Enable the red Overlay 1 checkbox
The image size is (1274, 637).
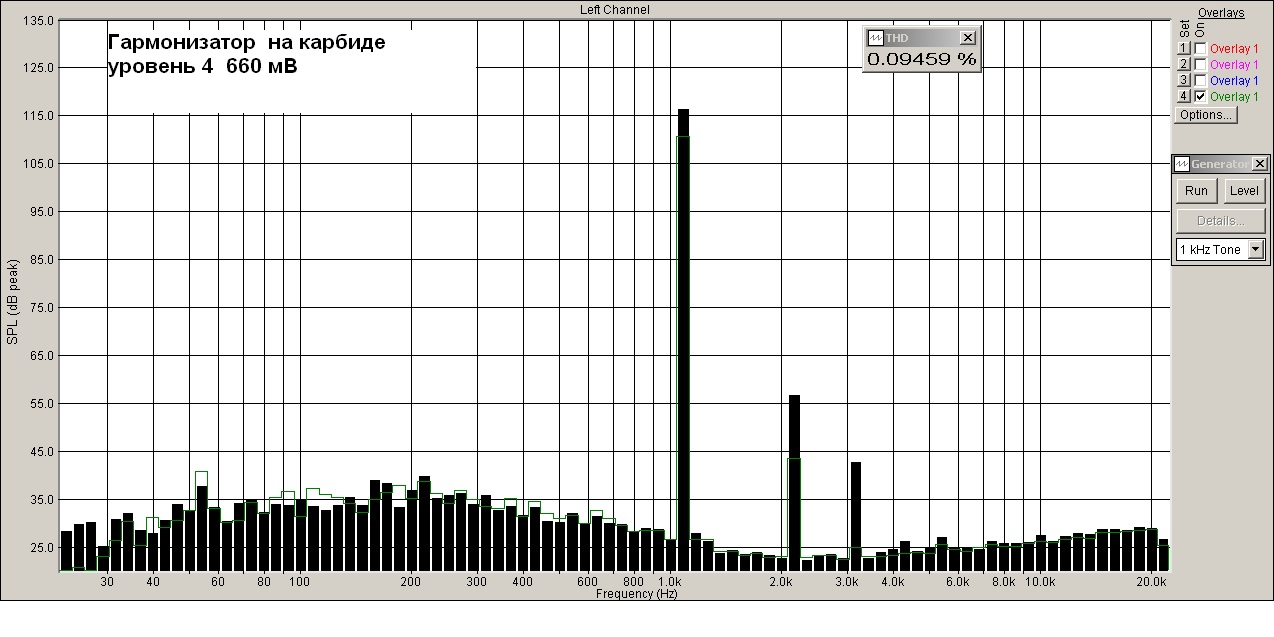tap(1200, 48)
